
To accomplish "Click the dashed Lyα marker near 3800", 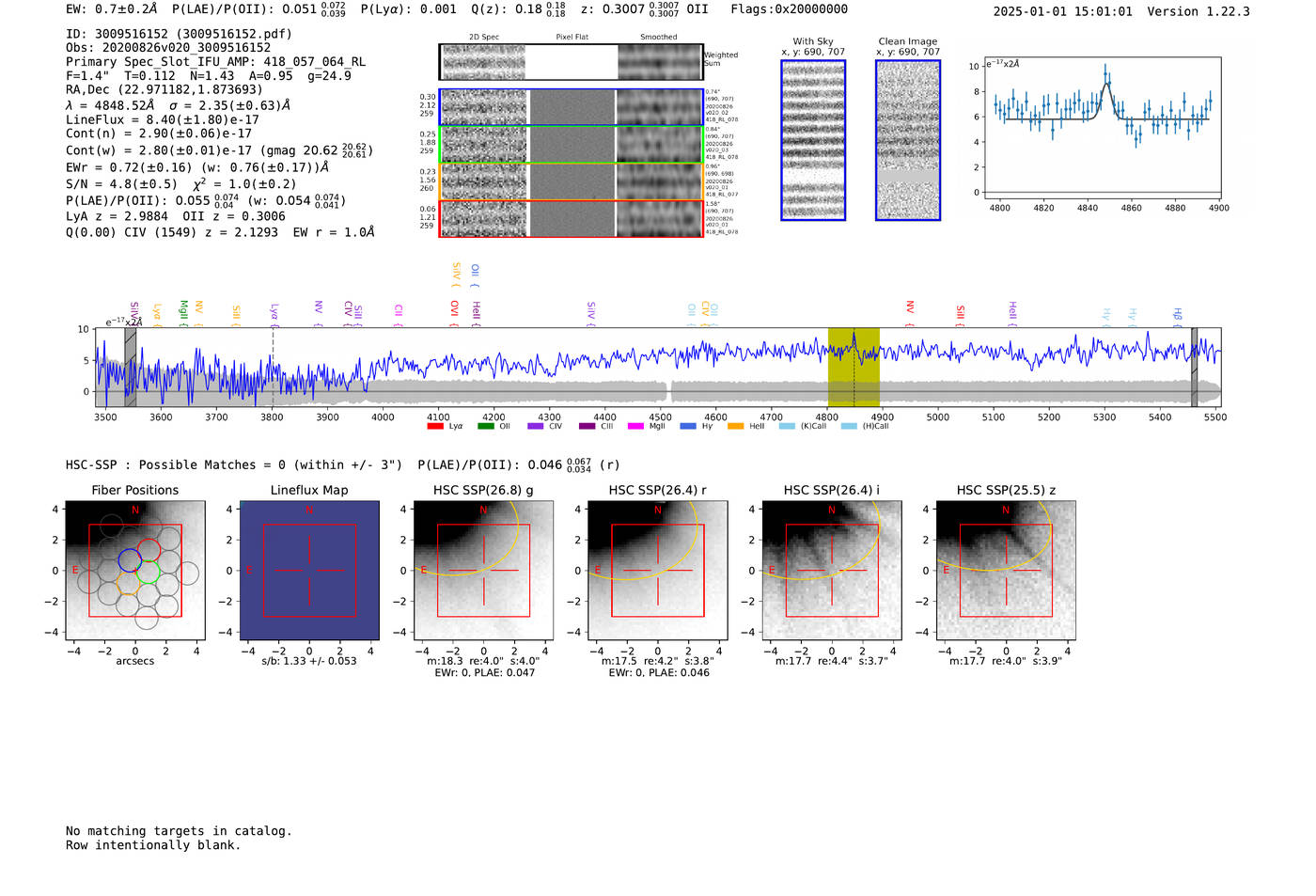I will click(273, 368).
